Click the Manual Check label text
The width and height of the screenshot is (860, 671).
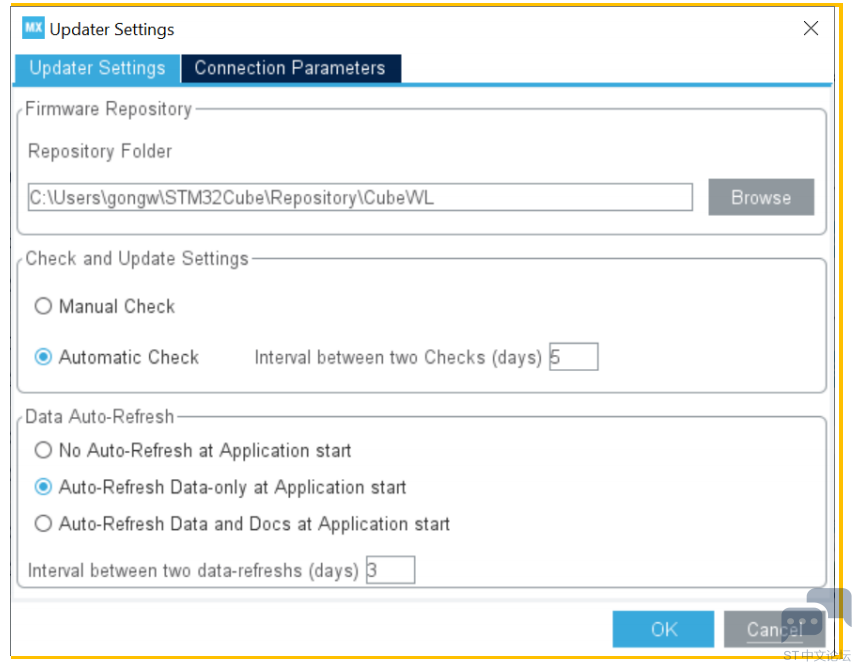tap(117, 306)
